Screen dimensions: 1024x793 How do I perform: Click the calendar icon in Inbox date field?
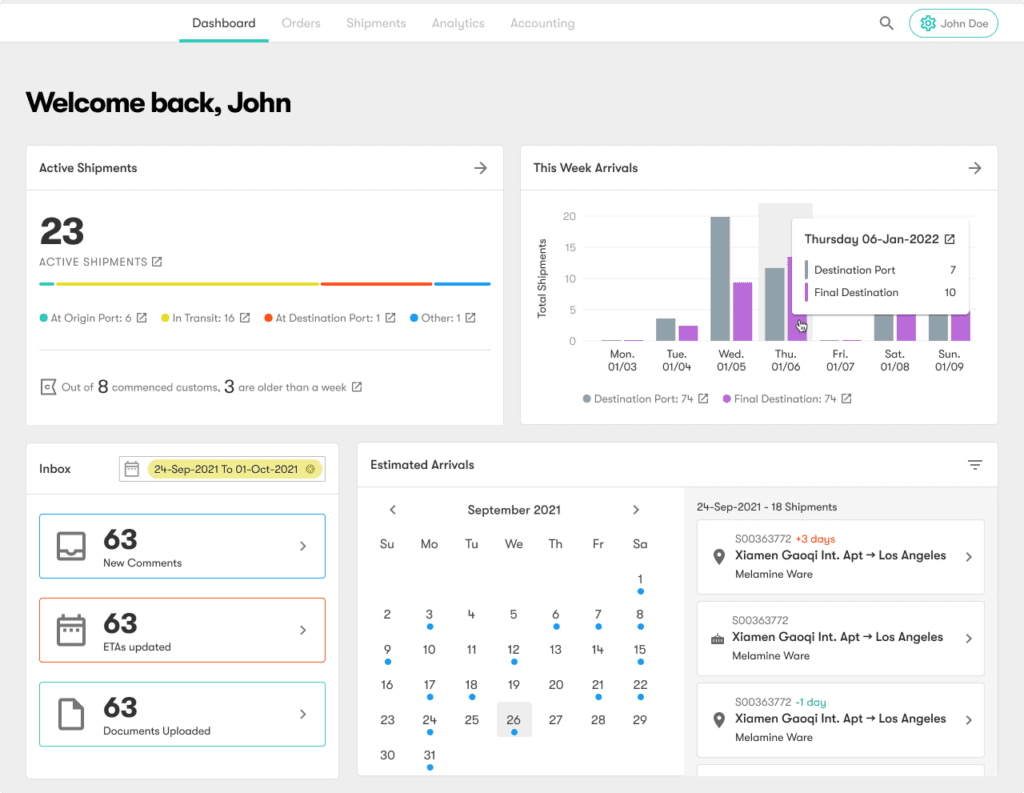tap(132, 469)
